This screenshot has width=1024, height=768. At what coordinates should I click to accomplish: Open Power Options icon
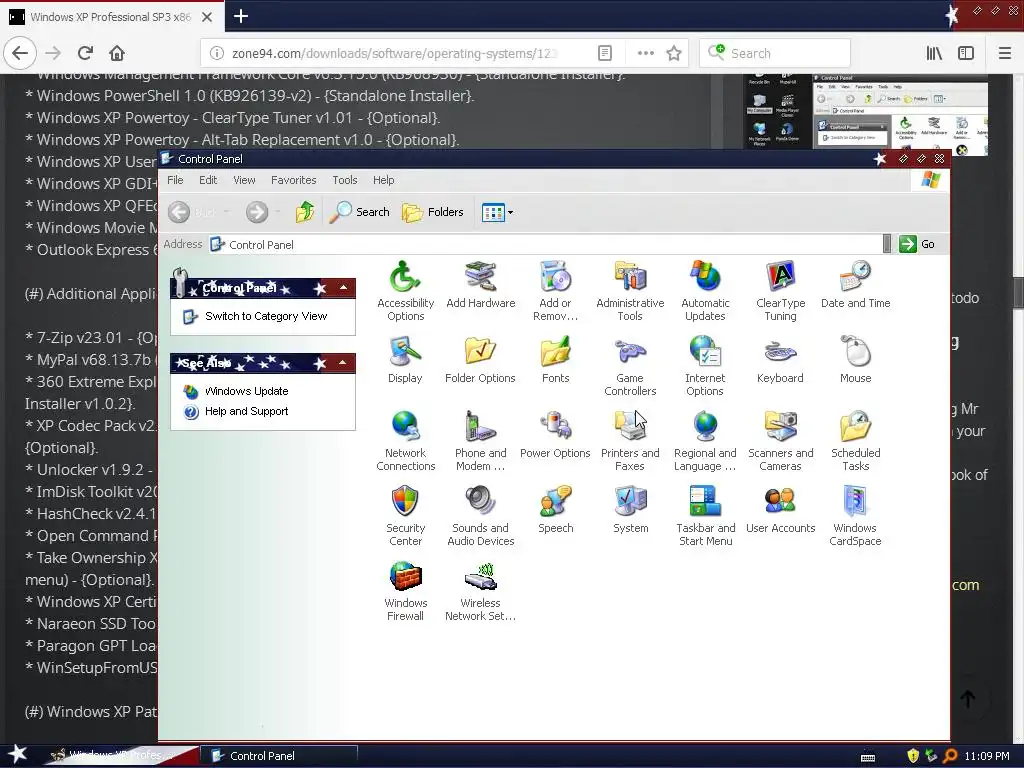click(555, 435)
